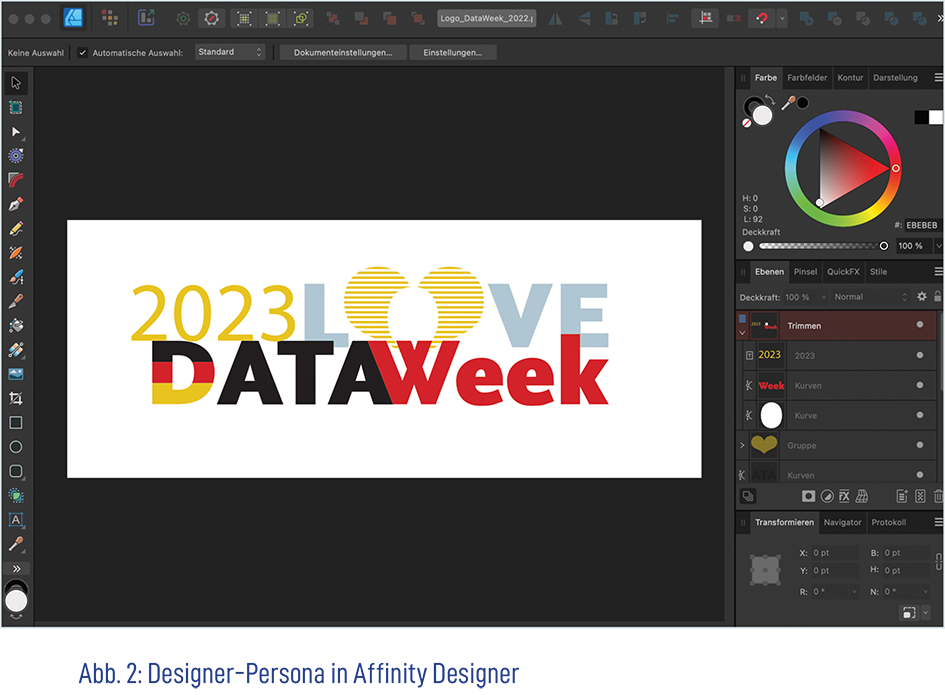This screenshot has width=945, height=695.
Task: Pick the Rectangle shape tool
Action: click(x=16, y=423)
